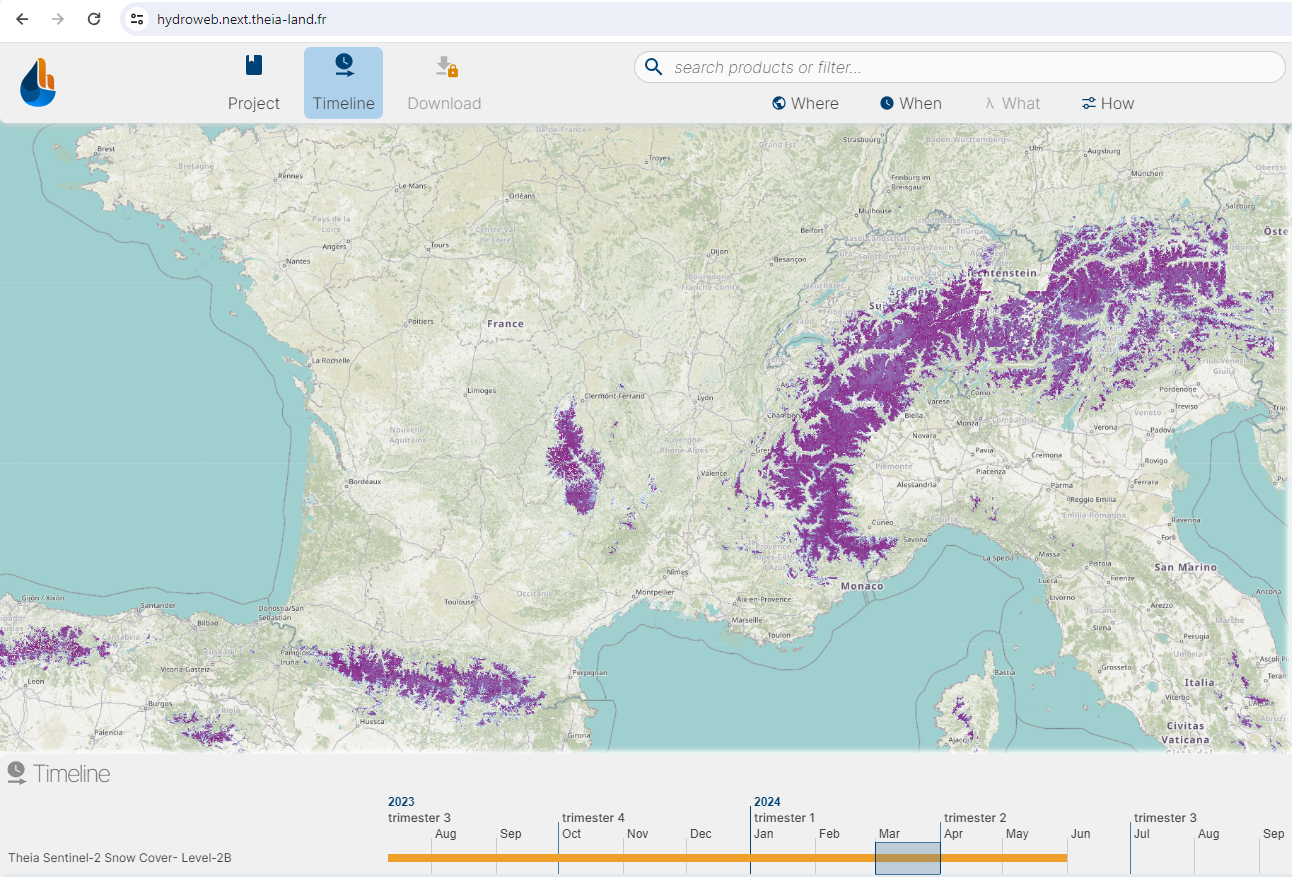1292x877 pixels.
Task: Select Theia Sentinel-2 Snow Cover Level-2B label
Action: (x=120, y=858)
